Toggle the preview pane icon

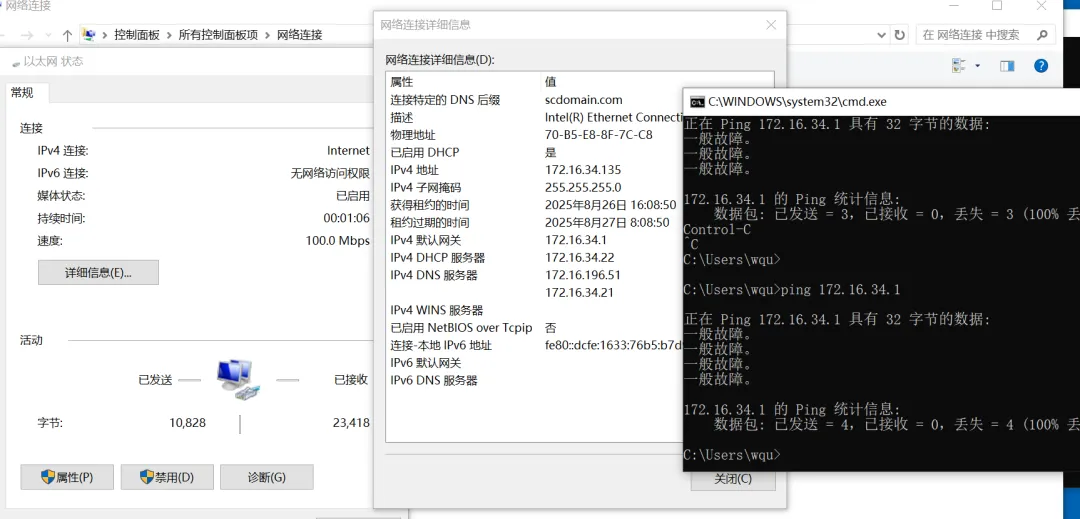click(1007, 66)
